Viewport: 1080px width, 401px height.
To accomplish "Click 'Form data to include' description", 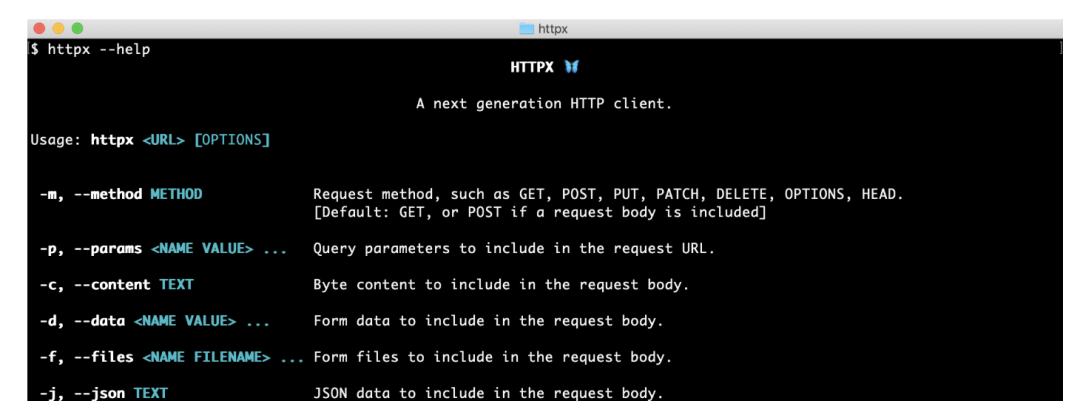I will (x=488, y=321).
